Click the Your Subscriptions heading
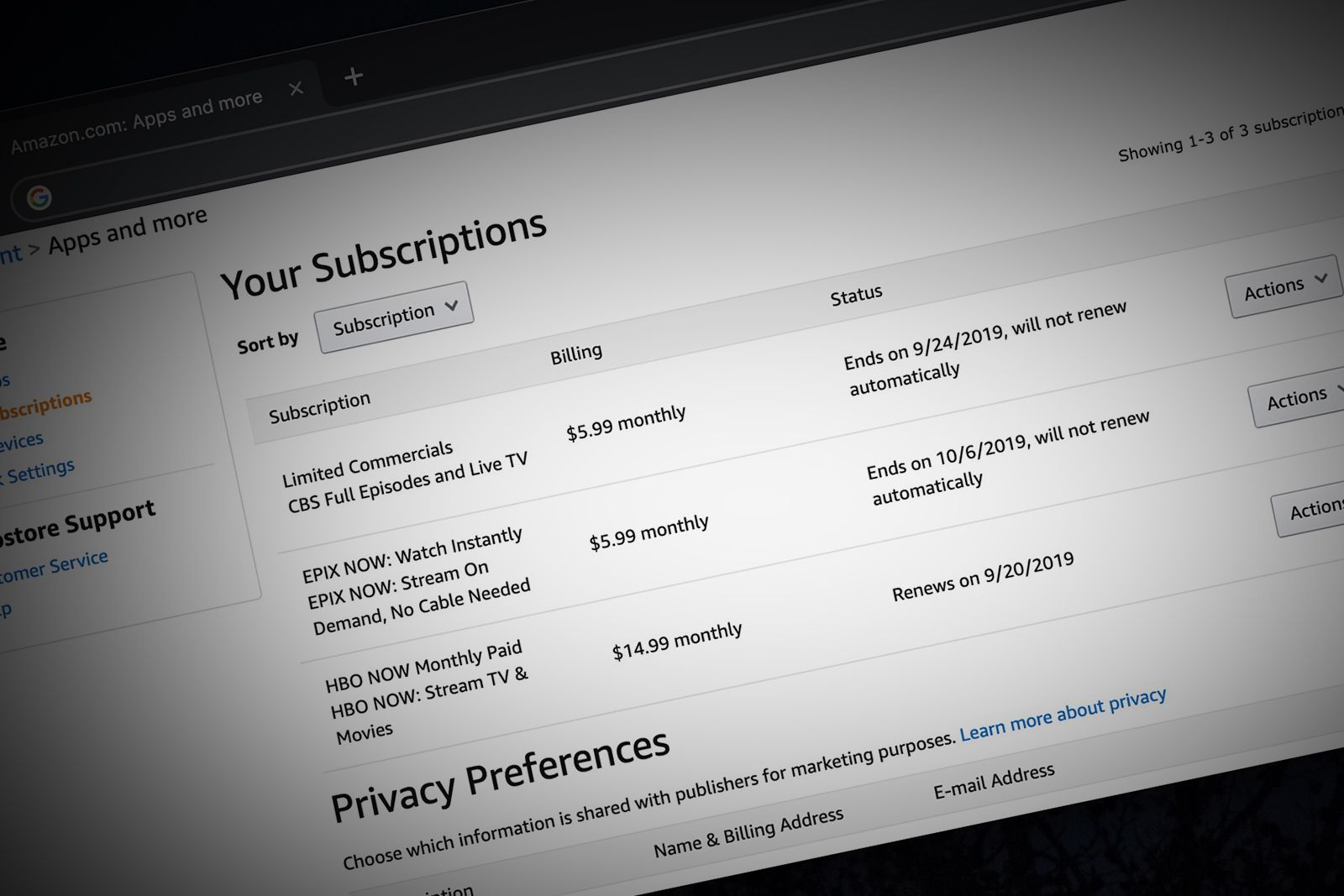The image size is (1344, 896). point(384,254)
